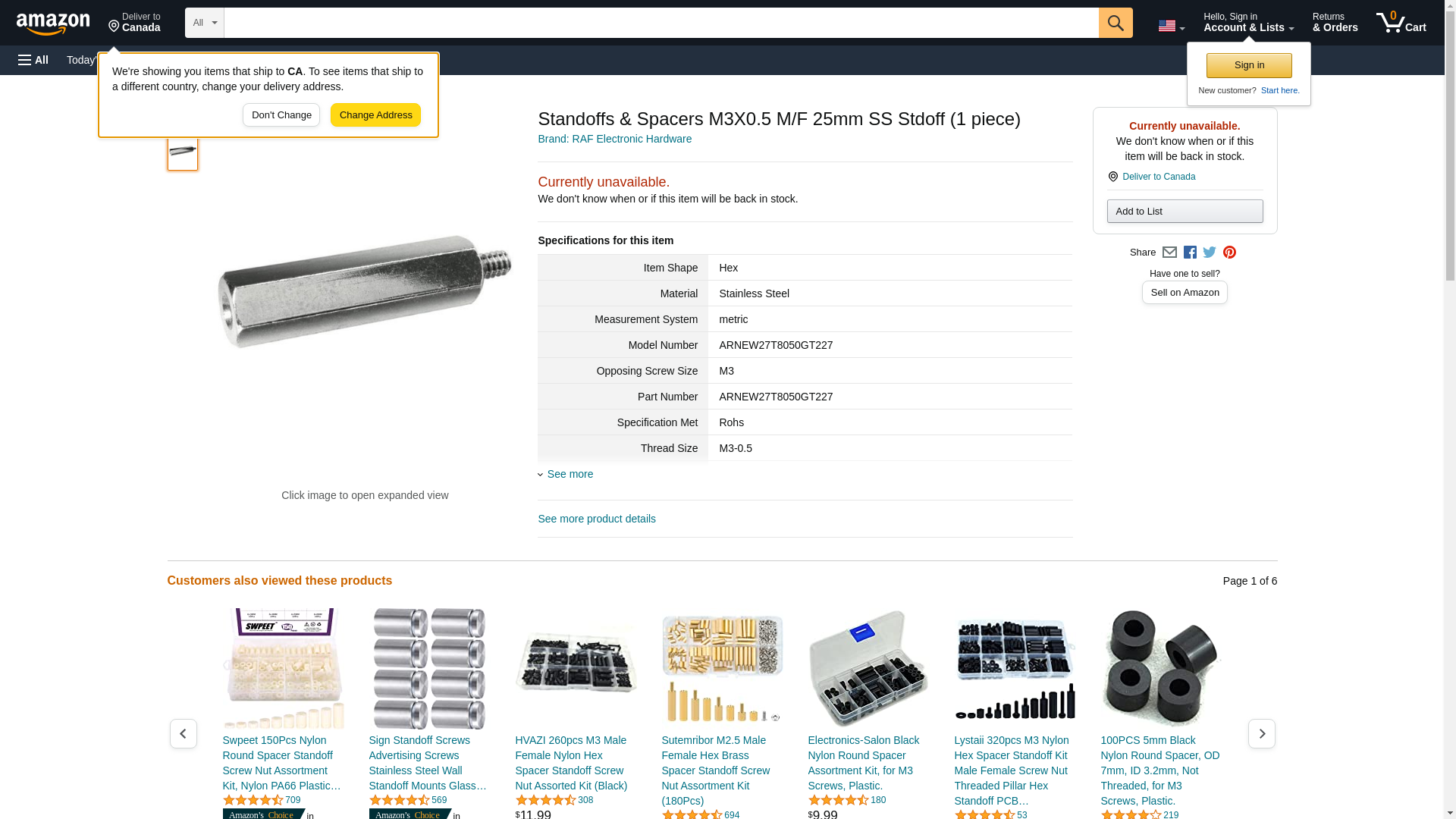Share via email envelope icon

[1169, 253]
